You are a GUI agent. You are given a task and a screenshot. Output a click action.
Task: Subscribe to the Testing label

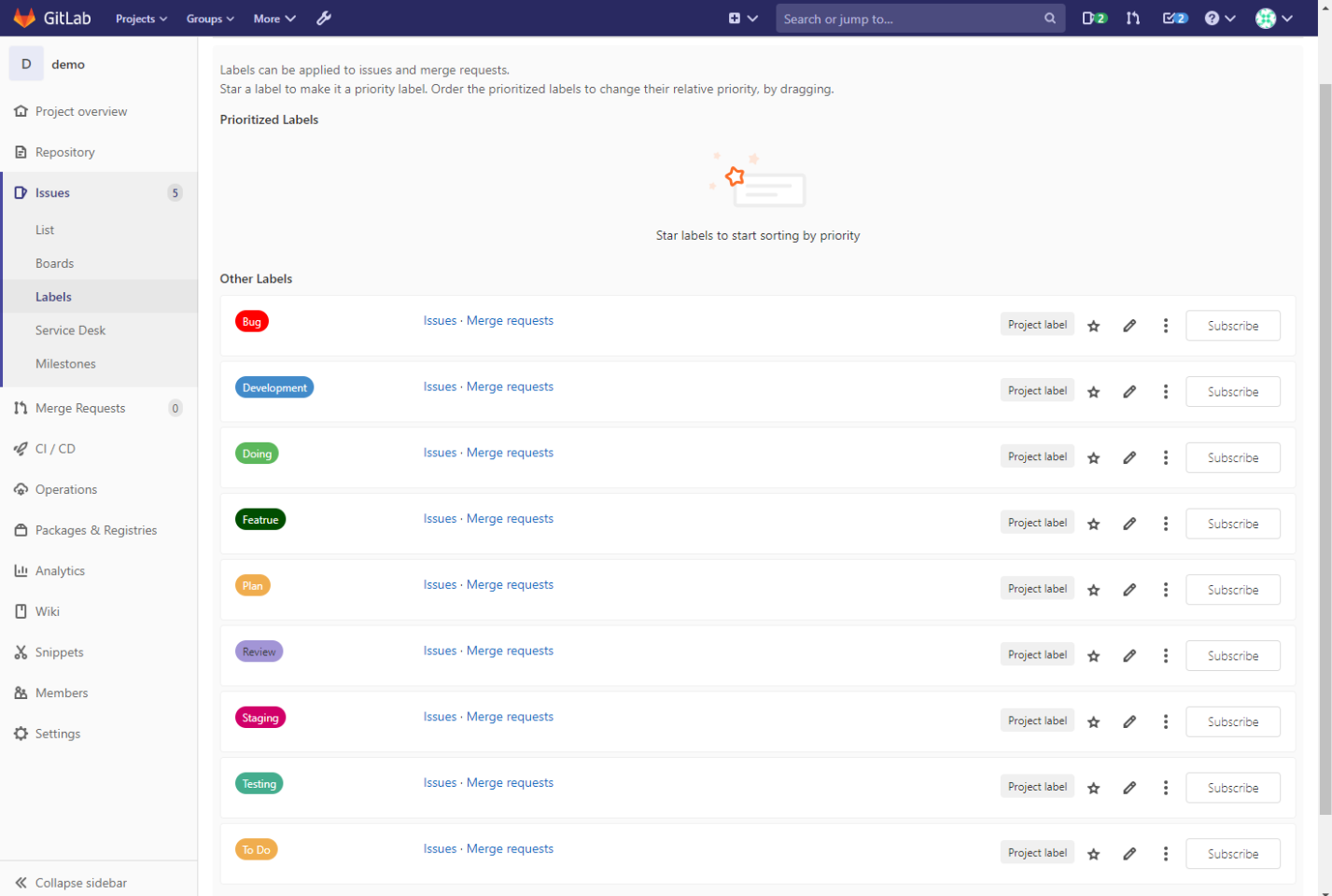tap(1232, 787)
